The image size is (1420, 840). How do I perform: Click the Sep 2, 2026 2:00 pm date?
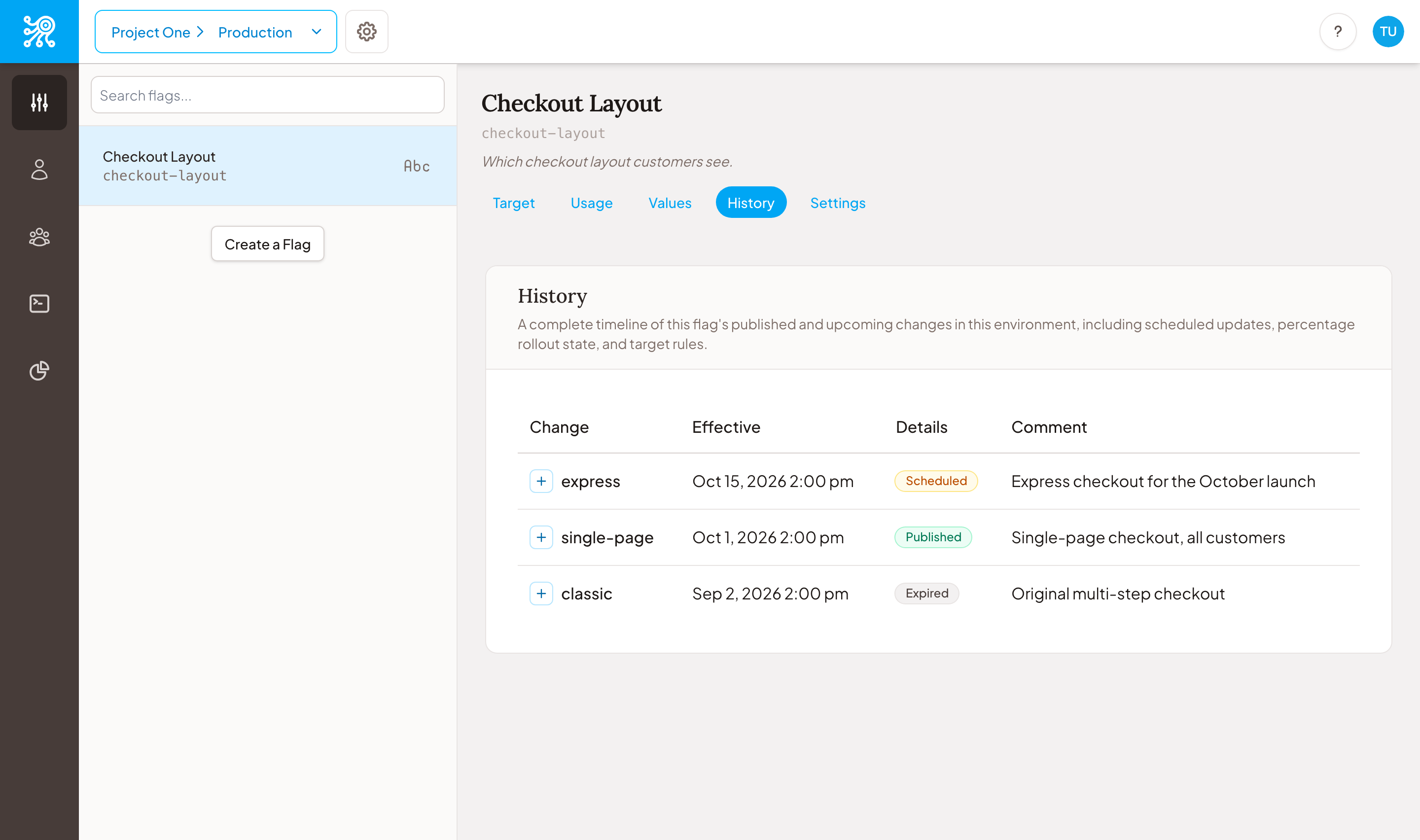click(x=770, y=594)
